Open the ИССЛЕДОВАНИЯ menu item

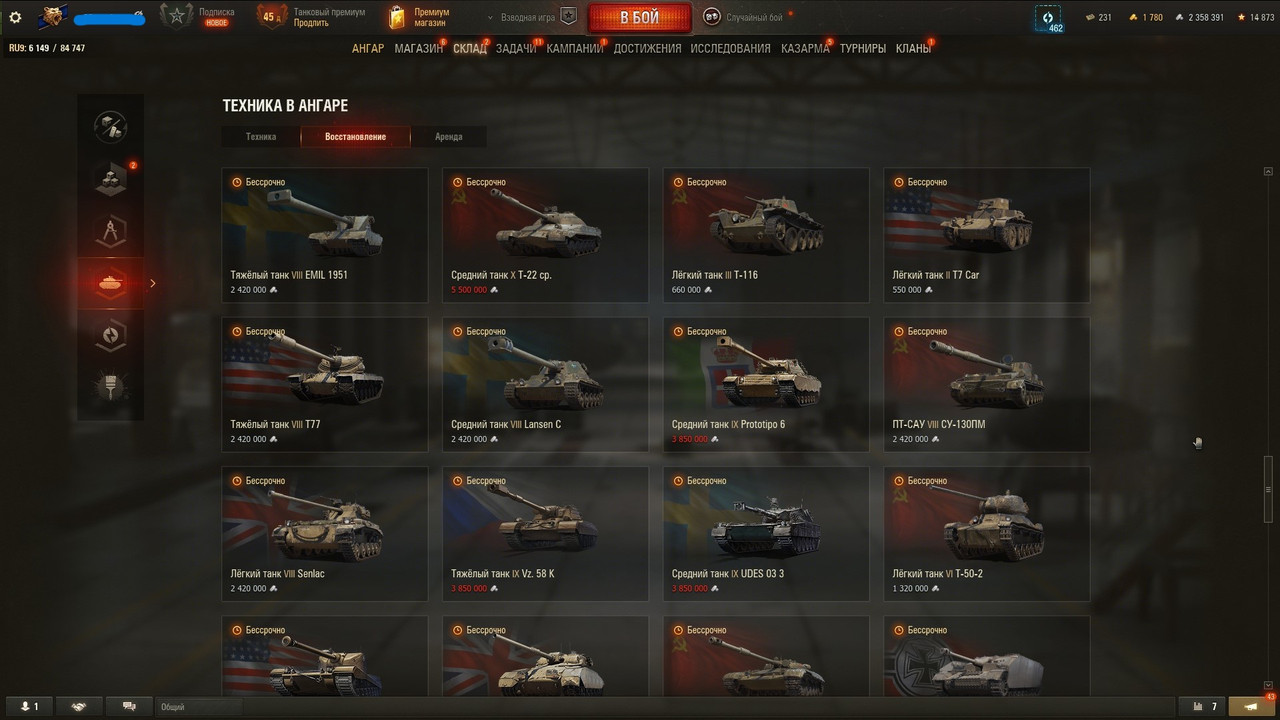point(730,48)
